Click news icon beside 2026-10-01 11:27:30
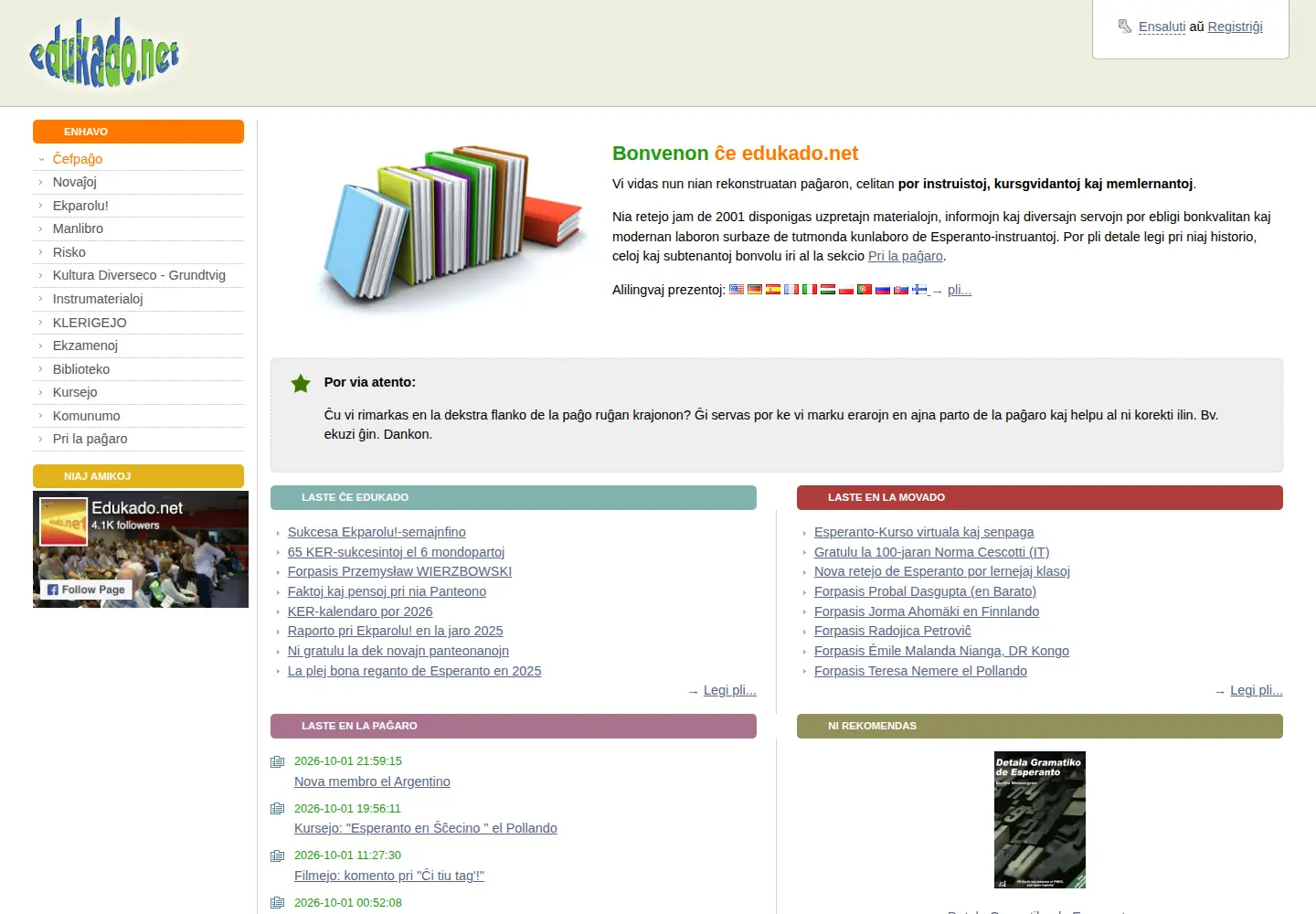1316x914 pixels. coord(278,856)
